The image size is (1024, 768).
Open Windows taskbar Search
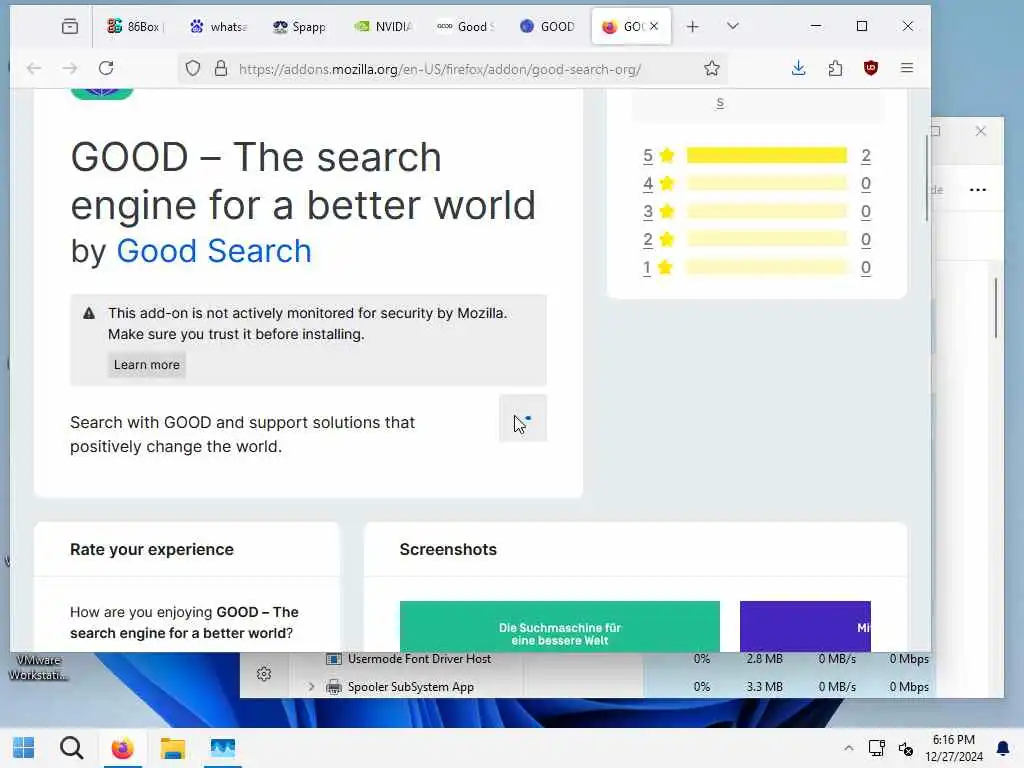72,748
